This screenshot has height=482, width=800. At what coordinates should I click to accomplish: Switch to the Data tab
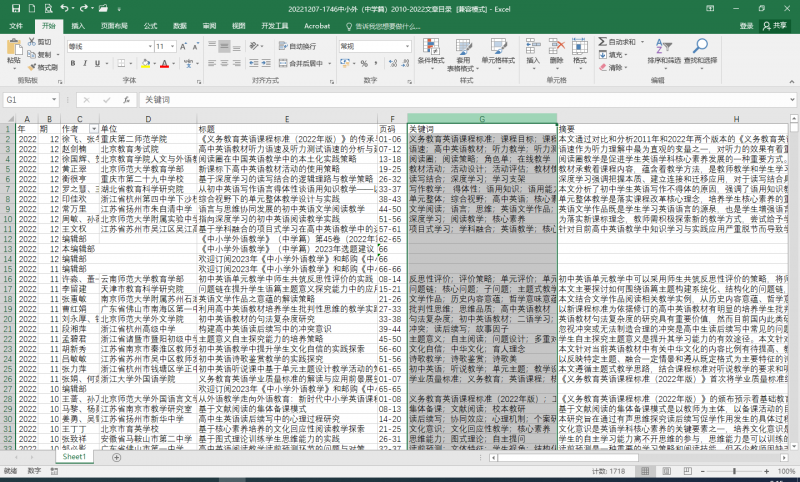(180, 26)
